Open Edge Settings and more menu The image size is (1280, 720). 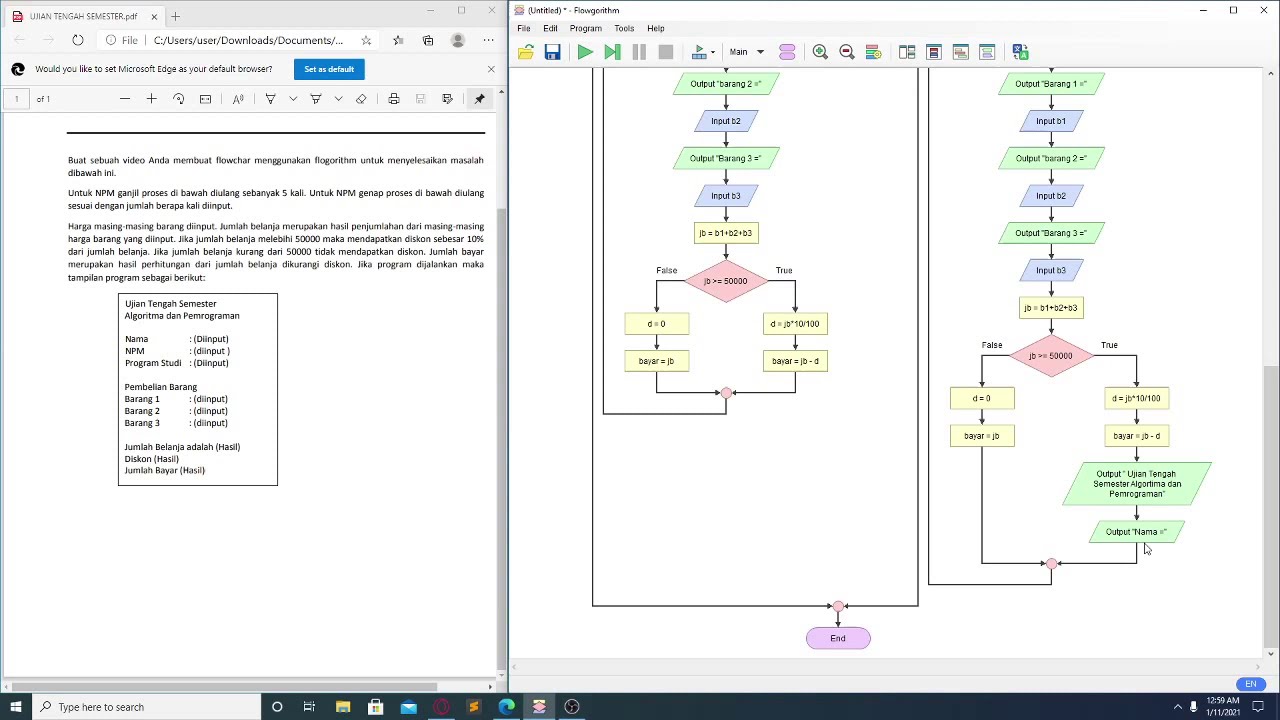tap(488, 40)
